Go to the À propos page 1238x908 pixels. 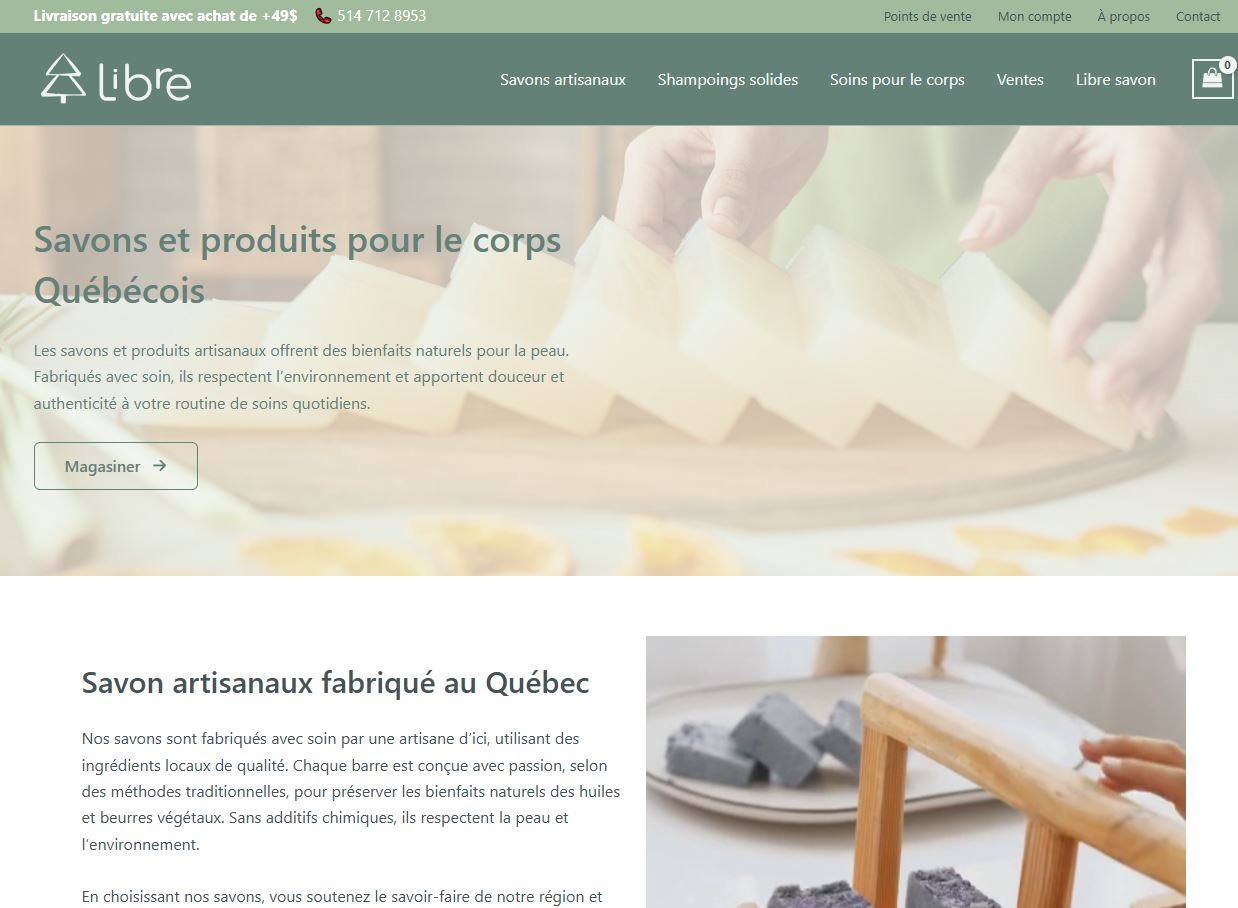click(1123, 16)
